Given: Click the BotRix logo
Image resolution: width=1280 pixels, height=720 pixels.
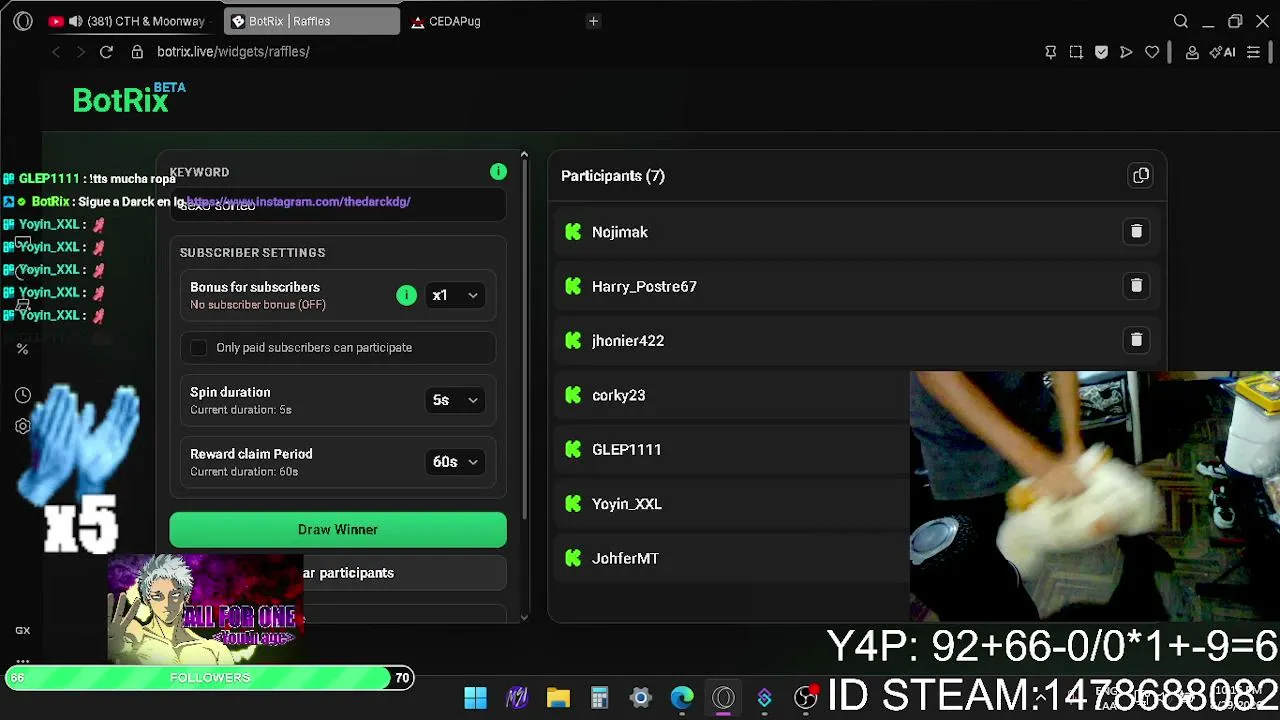Looking at the screenshot, I should click(x=129, y=99).
